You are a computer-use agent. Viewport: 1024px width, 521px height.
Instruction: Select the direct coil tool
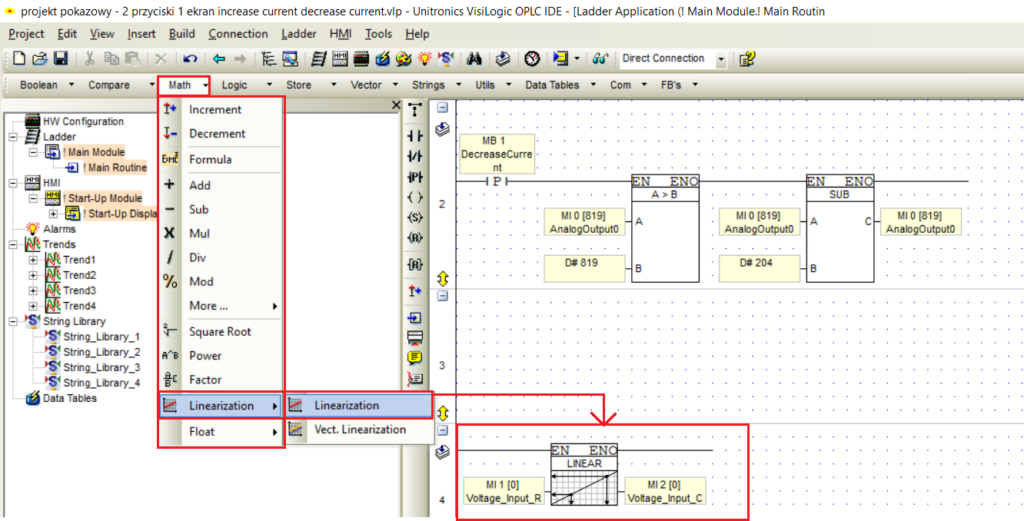(415, 197)
